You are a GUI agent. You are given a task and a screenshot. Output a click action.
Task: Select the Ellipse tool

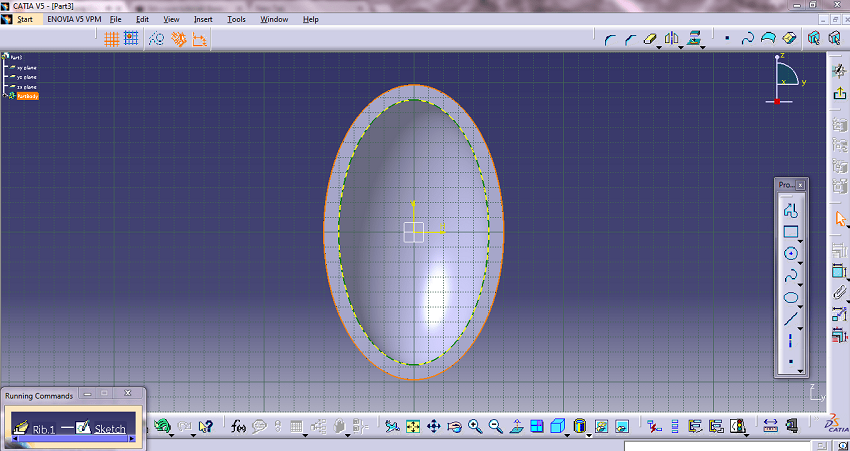tap(791, 298)
